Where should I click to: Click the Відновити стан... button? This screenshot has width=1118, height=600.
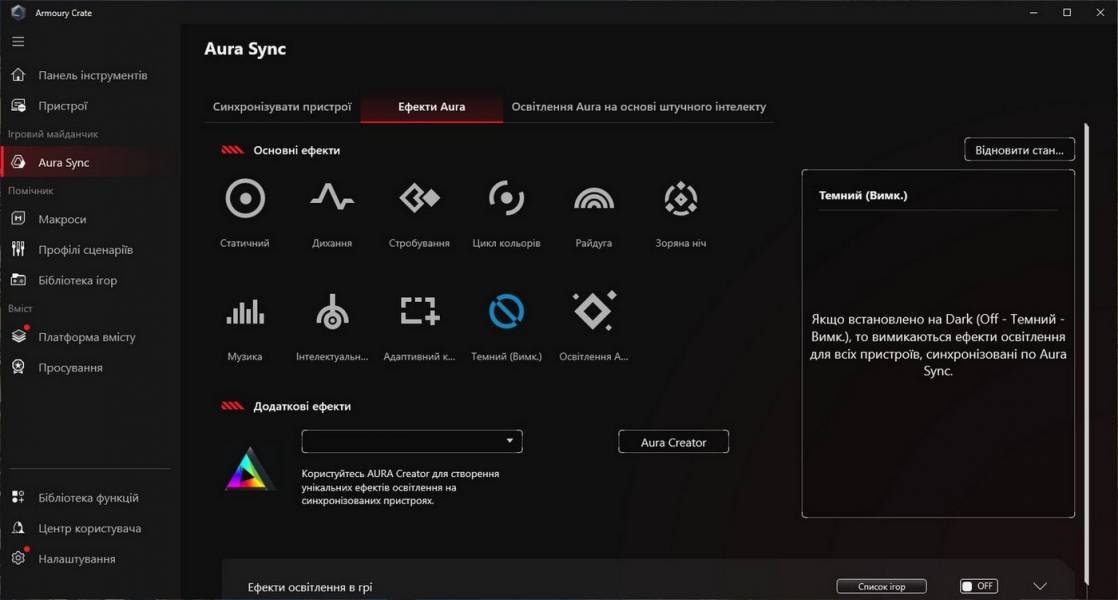click(1020, 150)
